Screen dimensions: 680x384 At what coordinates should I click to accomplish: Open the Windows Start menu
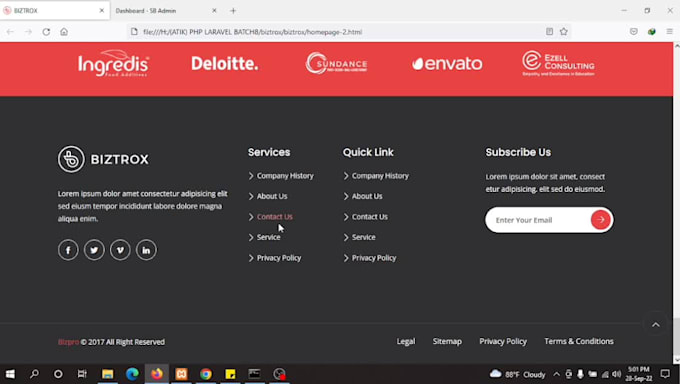(x=10, y=374)
